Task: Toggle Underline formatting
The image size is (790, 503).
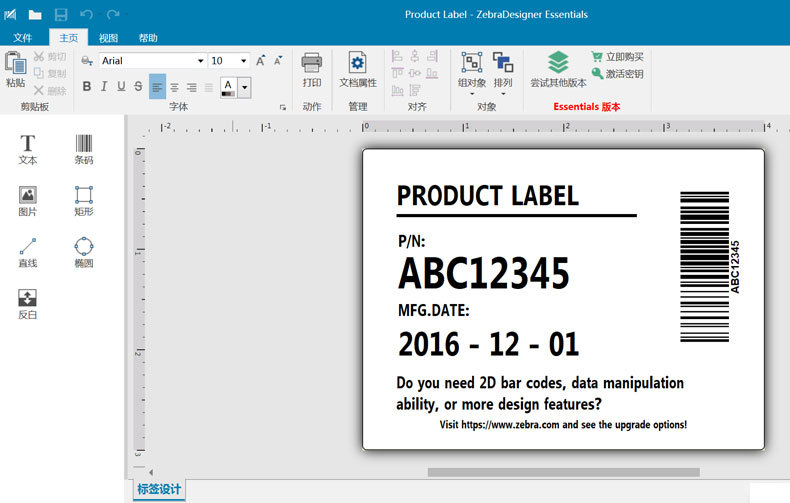Action: click(x=121, y=87)
